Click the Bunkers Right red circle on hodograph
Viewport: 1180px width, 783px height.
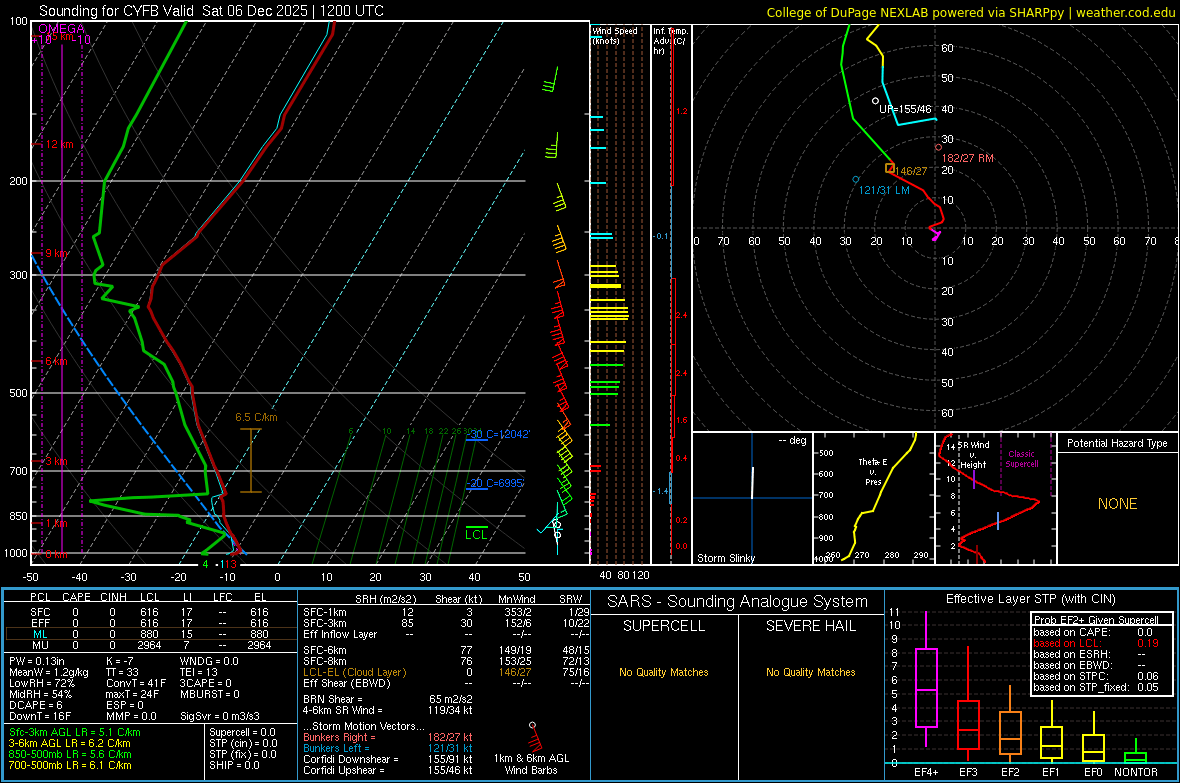click(938, 147)
